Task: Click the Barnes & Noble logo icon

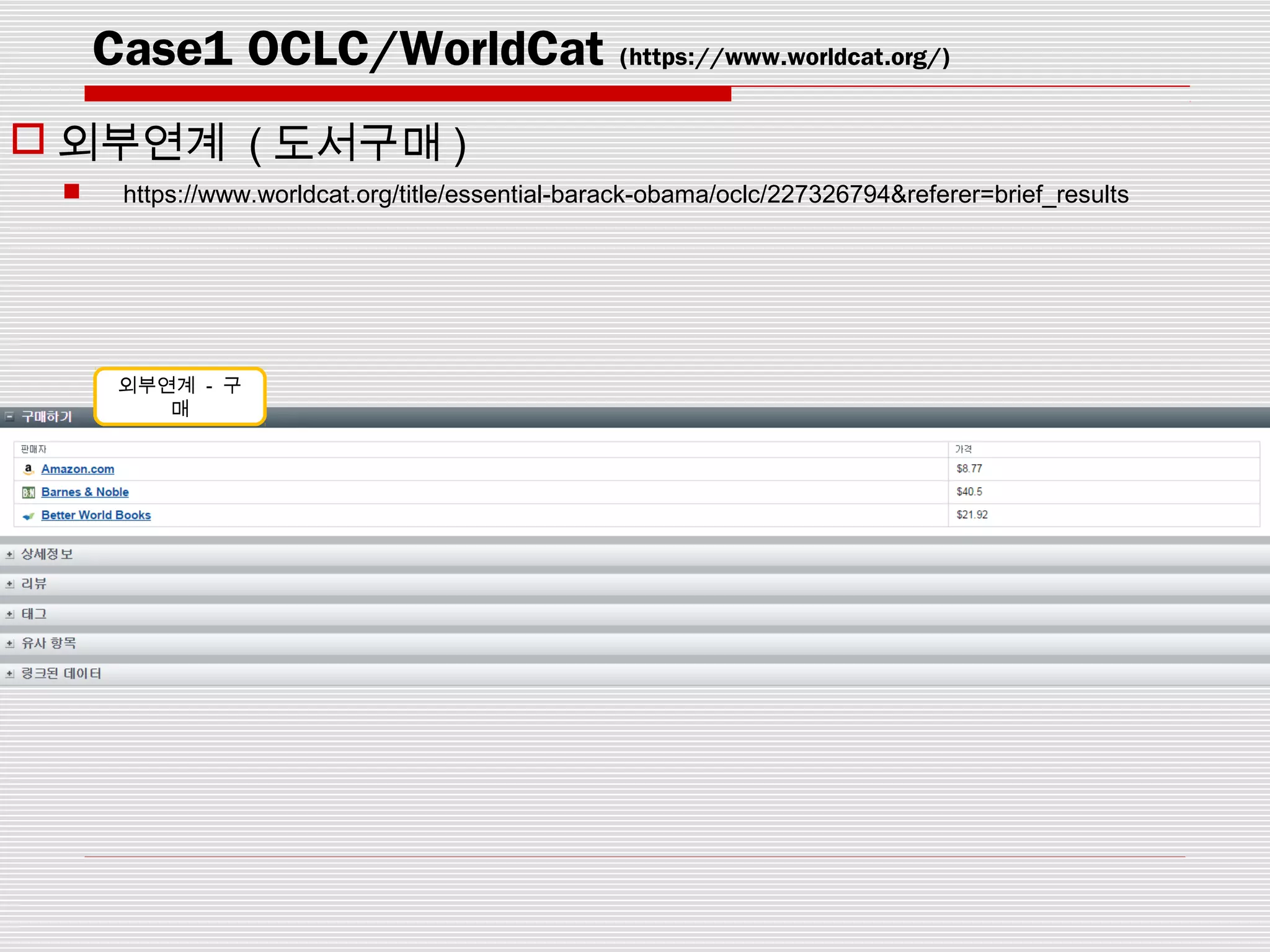Action: (x=29, y=493)
